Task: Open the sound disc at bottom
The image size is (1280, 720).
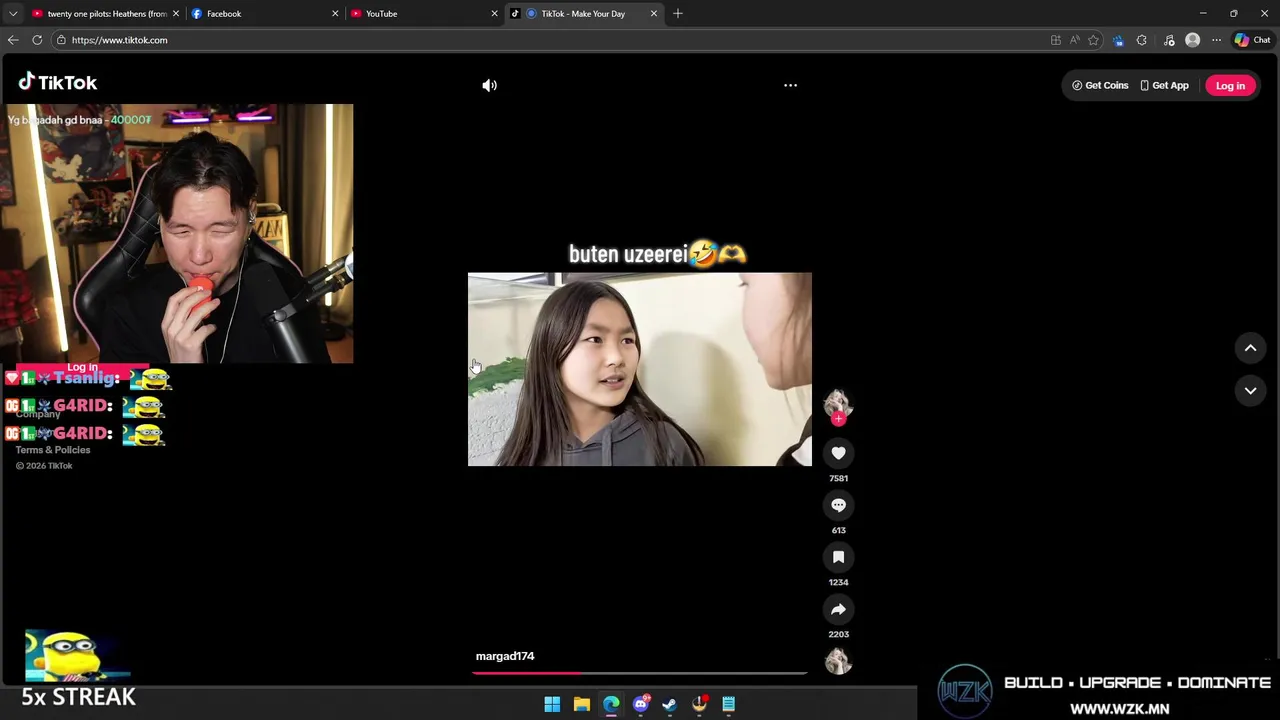Action: (x=838, y=661)
